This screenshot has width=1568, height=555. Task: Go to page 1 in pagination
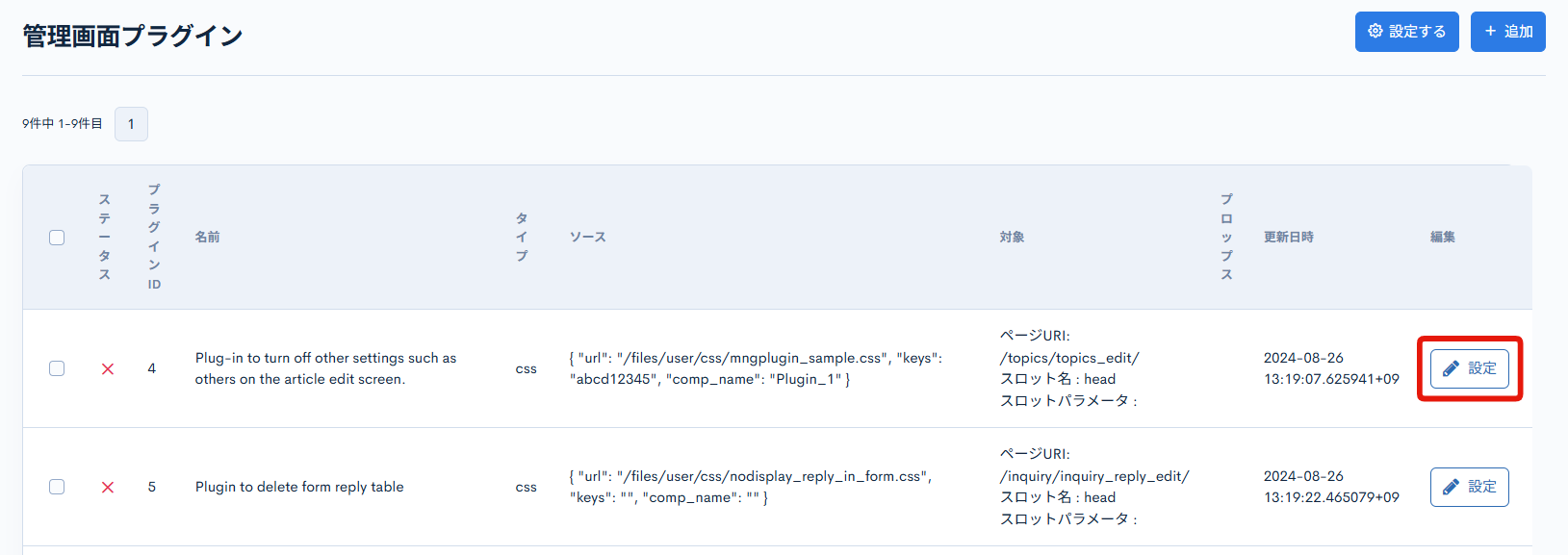pyautogui.click(x=131, y=124)
